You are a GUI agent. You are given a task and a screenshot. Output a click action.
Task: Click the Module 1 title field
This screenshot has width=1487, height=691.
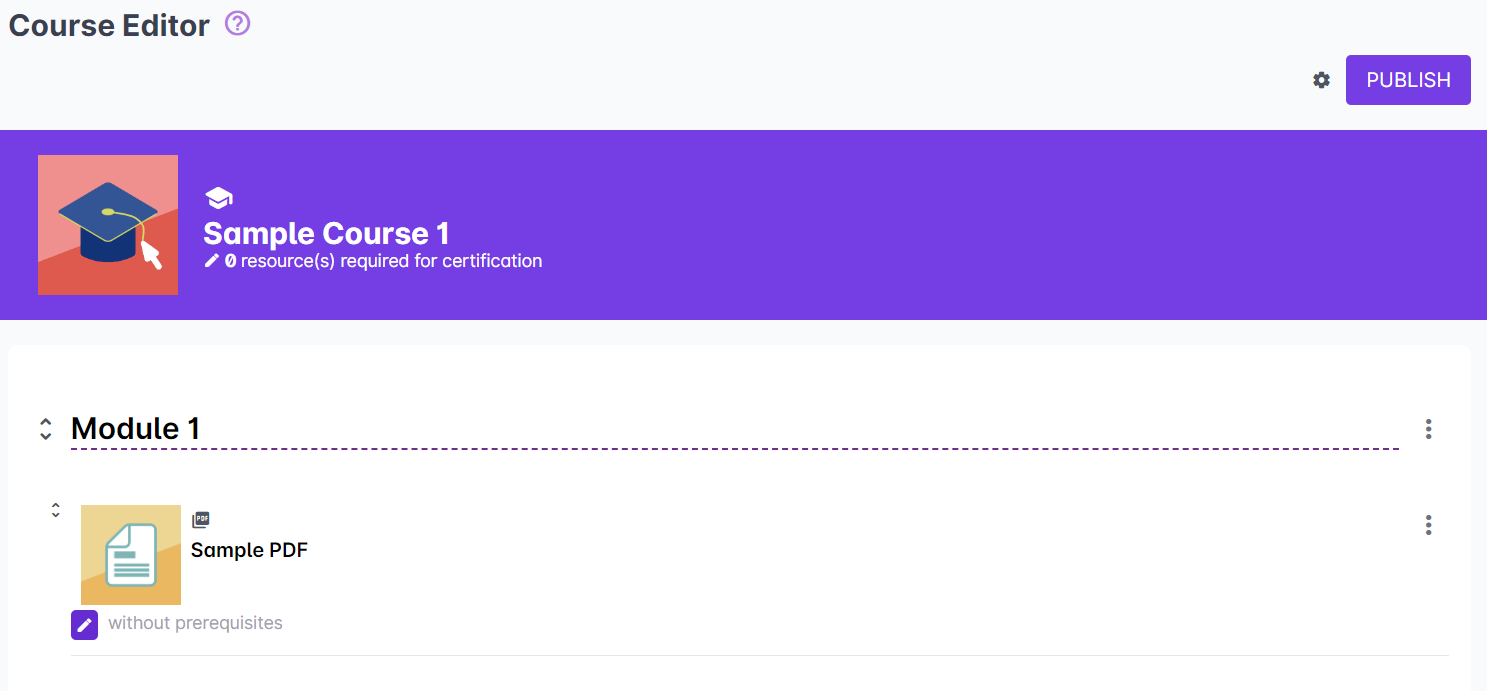[x=136, y=429]
